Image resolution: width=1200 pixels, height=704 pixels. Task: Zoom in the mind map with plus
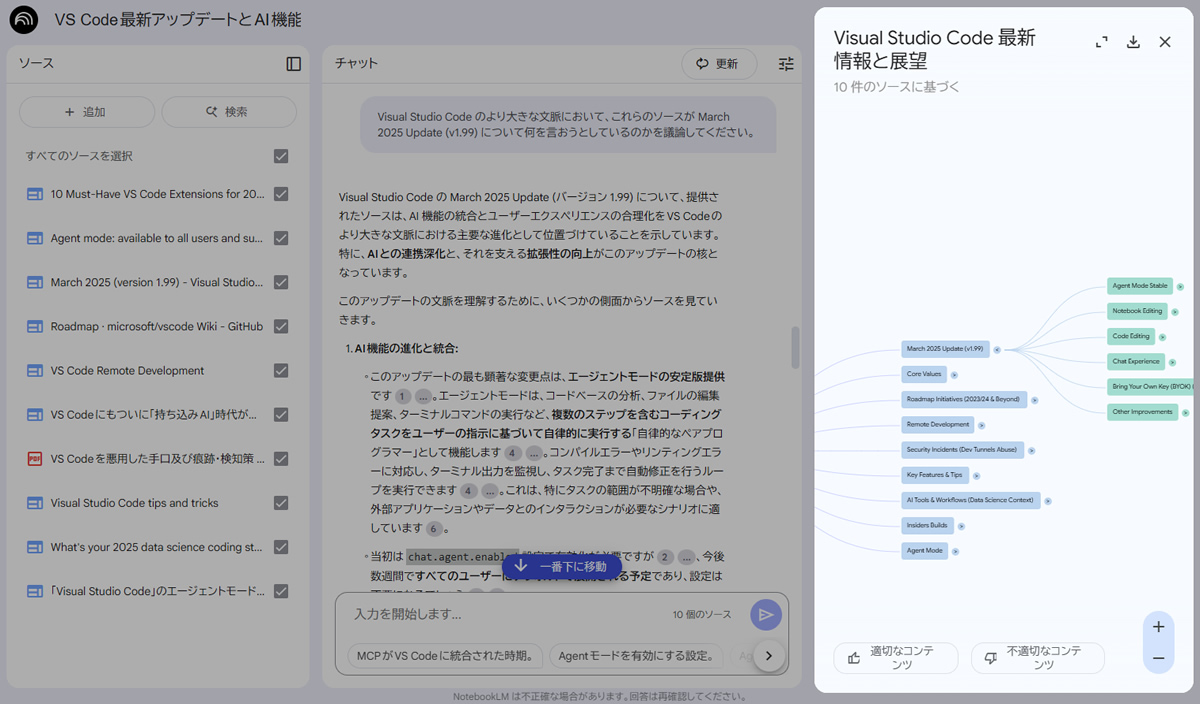coord(1158,627)
